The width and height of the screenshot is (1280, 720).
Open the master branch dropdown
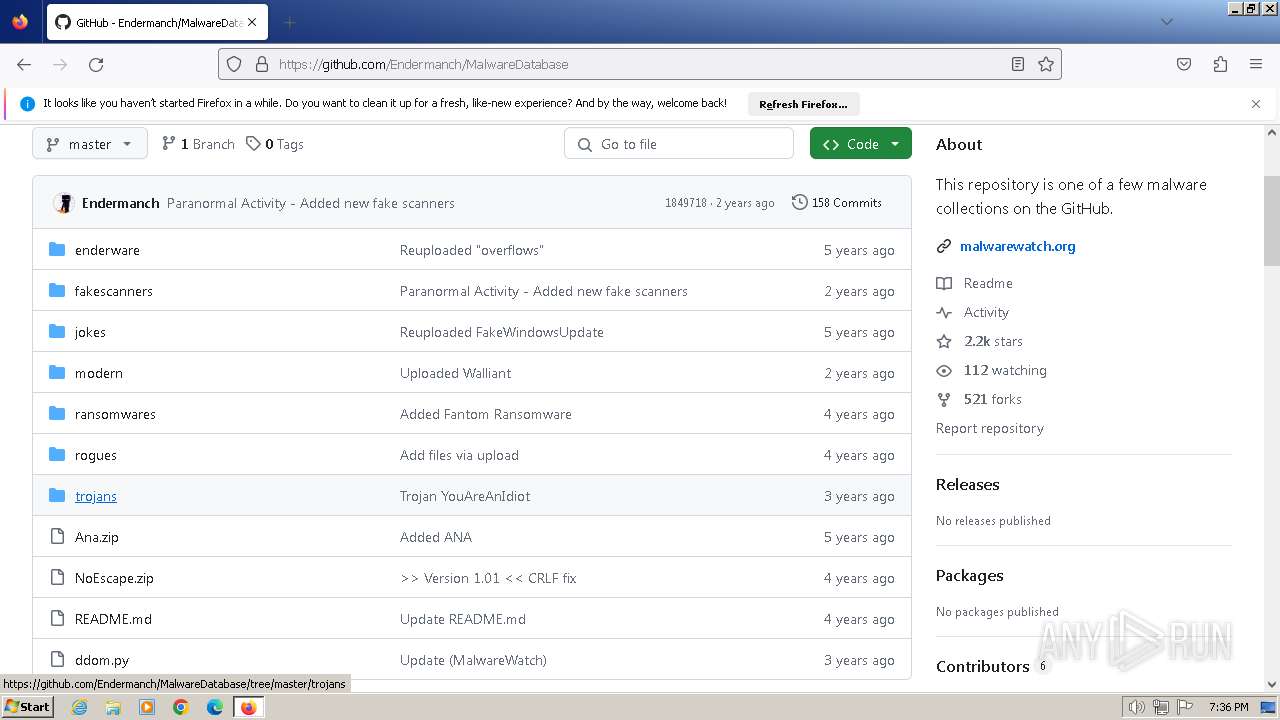90,144
